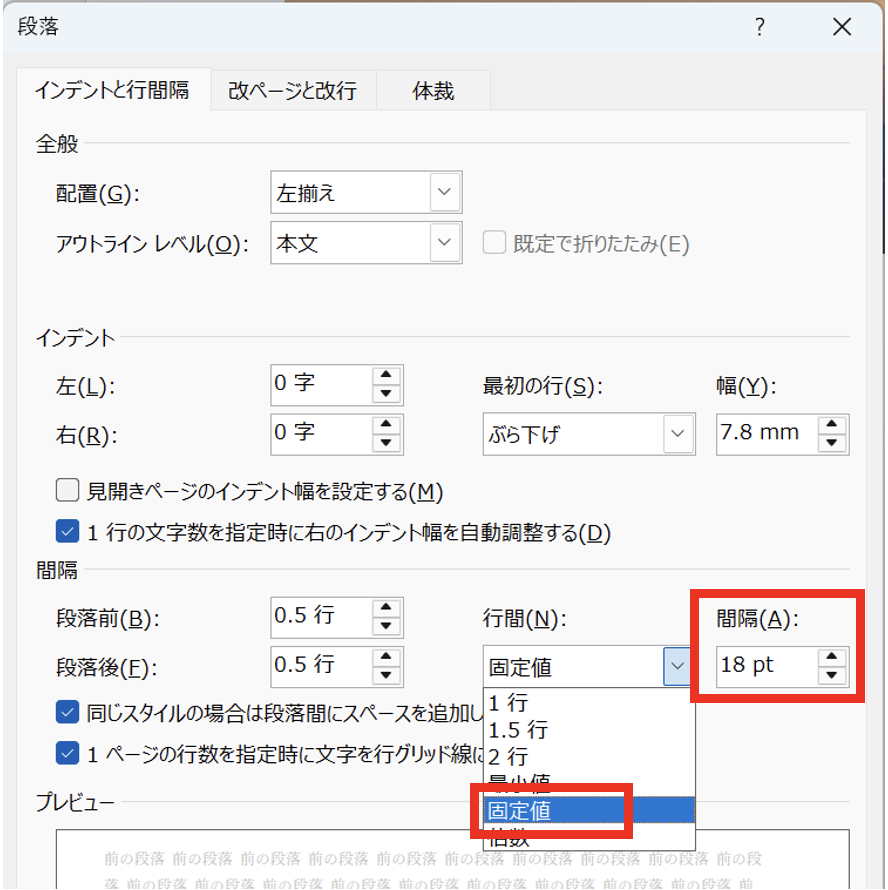The width and height of the screenshot is (888, 890).
Task: Close the 段落 dialog window
Action: coord(841,27)
